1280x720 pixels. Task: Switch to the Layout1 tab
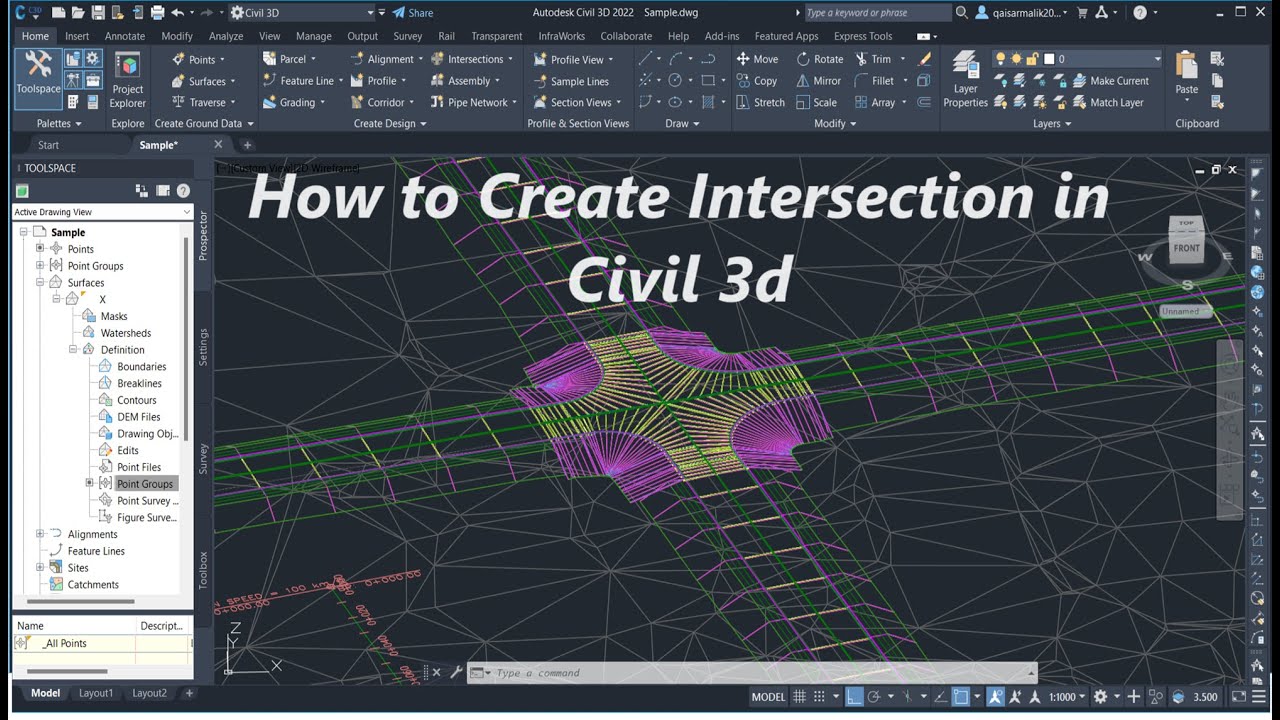coord(96,693)
